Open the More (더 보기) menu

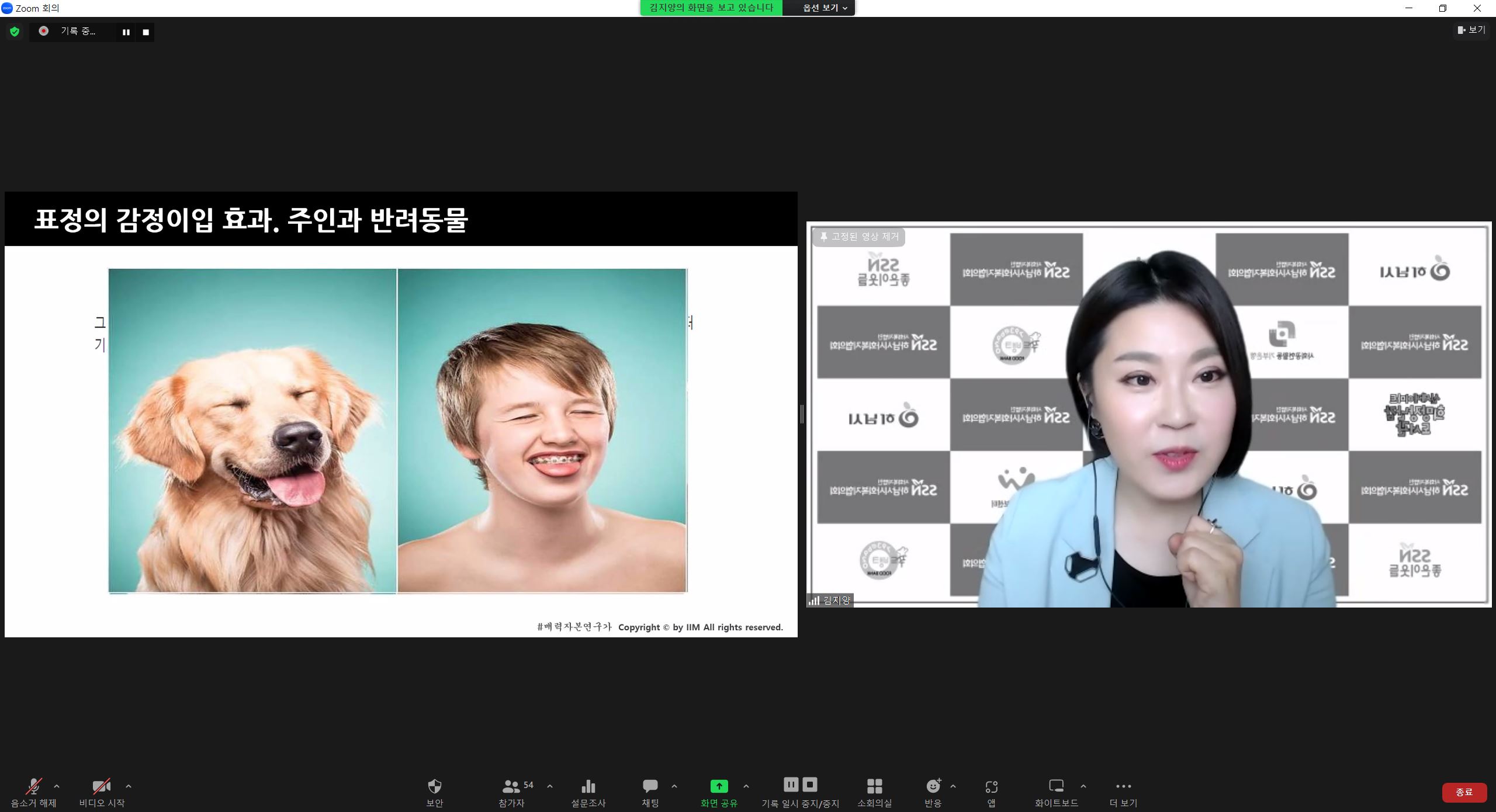pos(1123,786)
